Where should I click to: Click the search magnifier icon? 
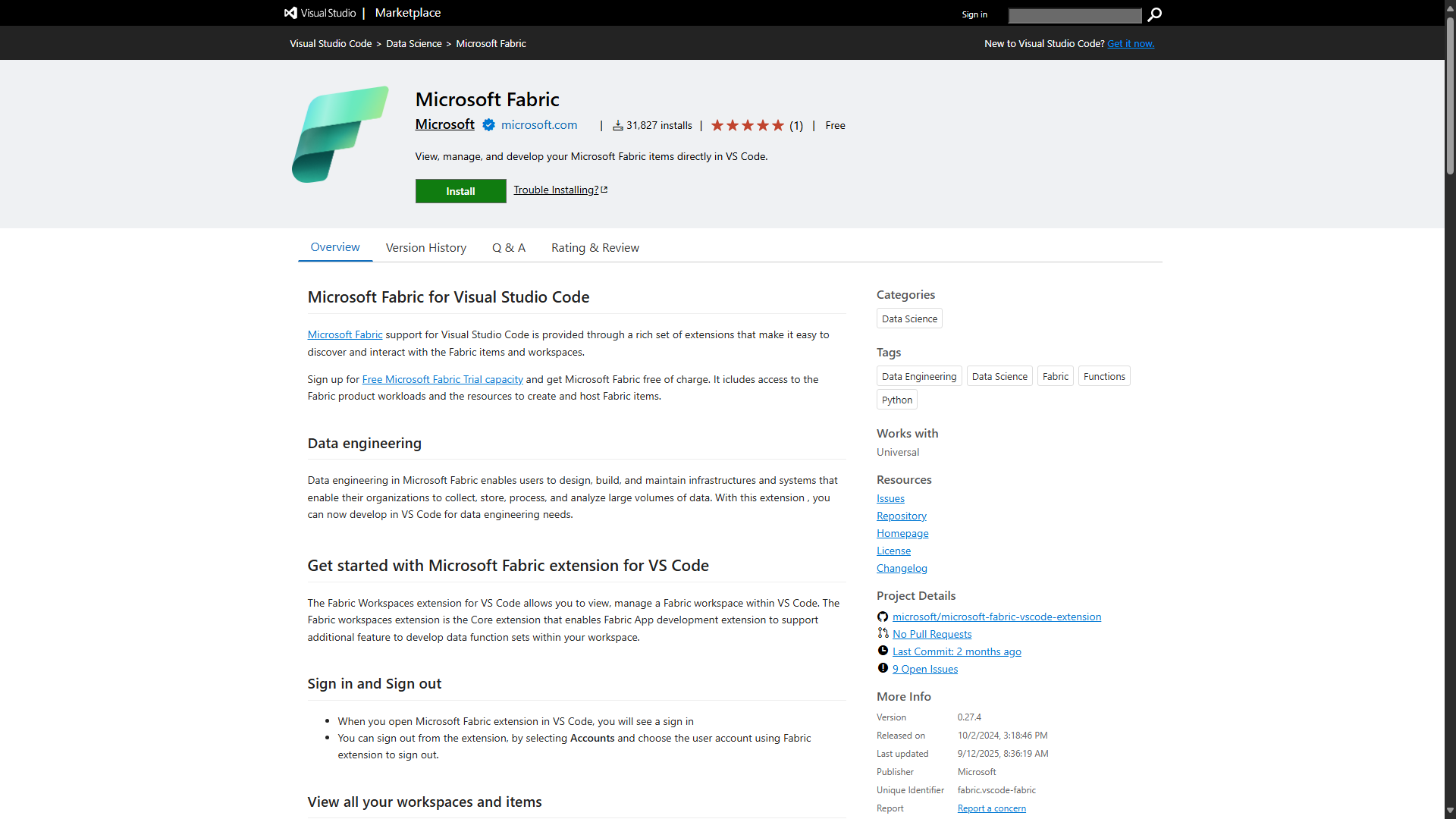[x=1154, y=14]
